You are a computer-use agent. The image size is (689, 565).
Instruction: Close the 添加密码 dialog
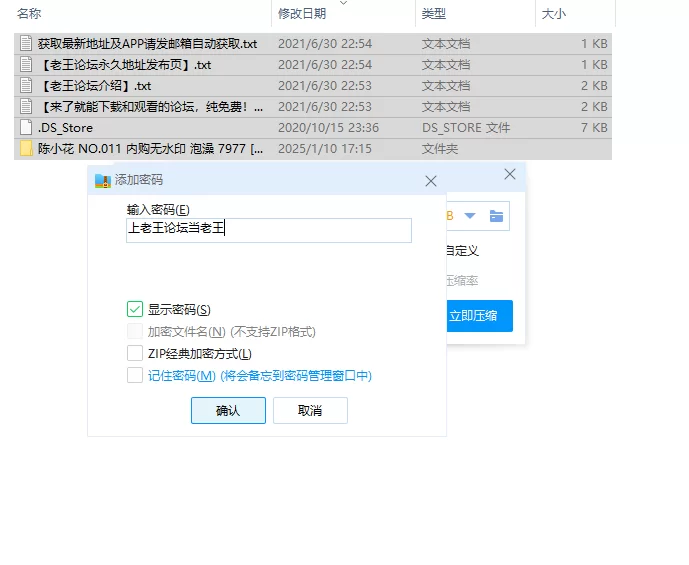click(431, 181)
